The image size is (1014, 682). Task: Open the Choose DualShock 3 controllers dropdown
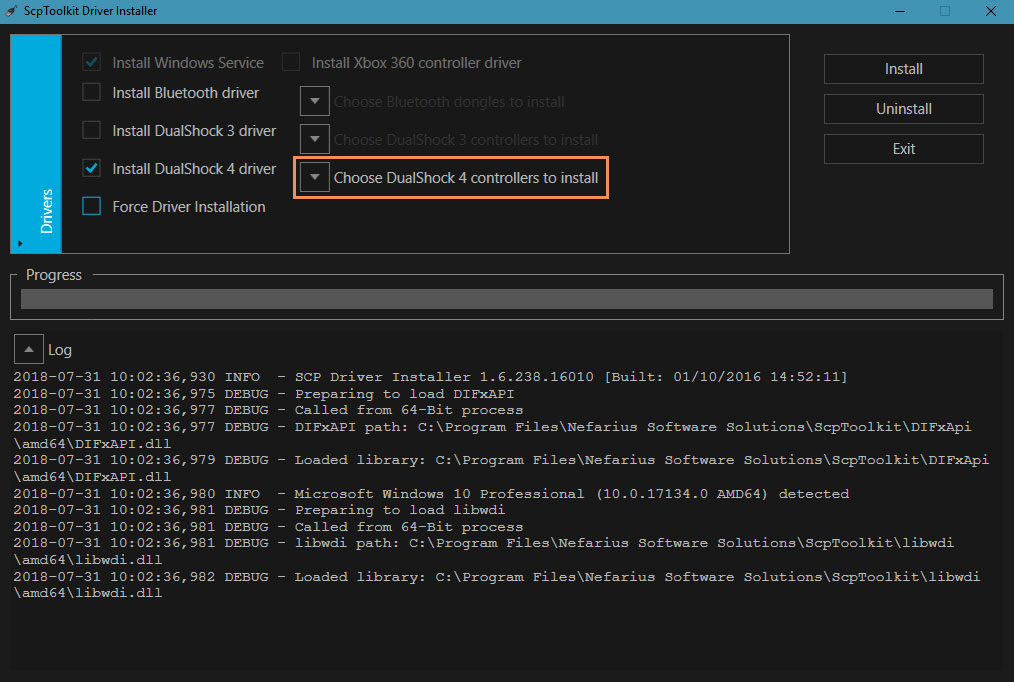coord(315,140)
